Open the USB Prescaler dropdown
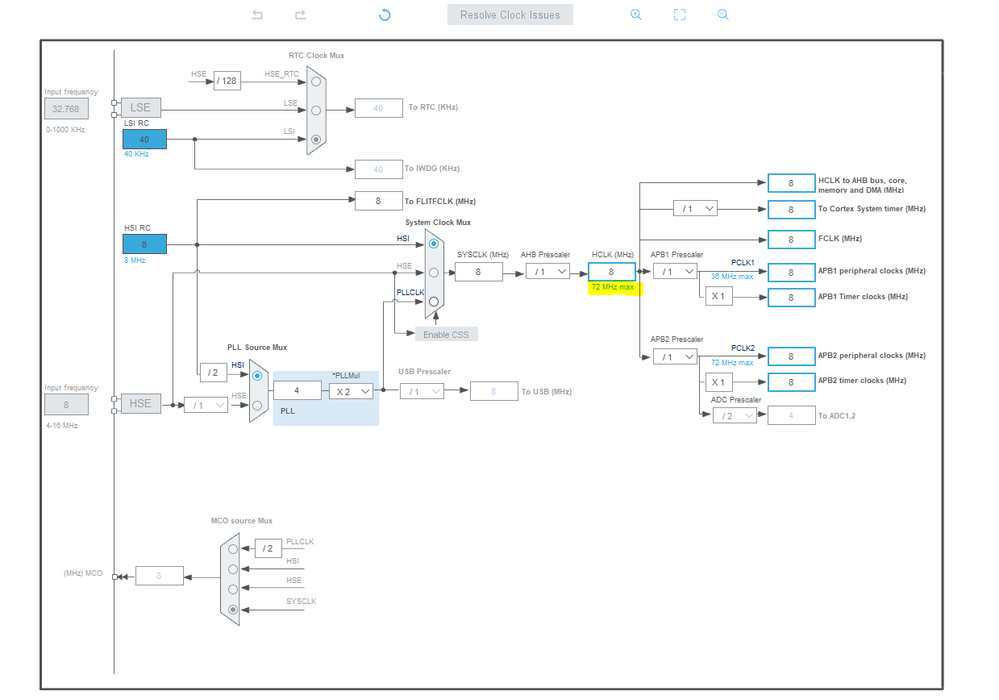 (x=422, y=392)
